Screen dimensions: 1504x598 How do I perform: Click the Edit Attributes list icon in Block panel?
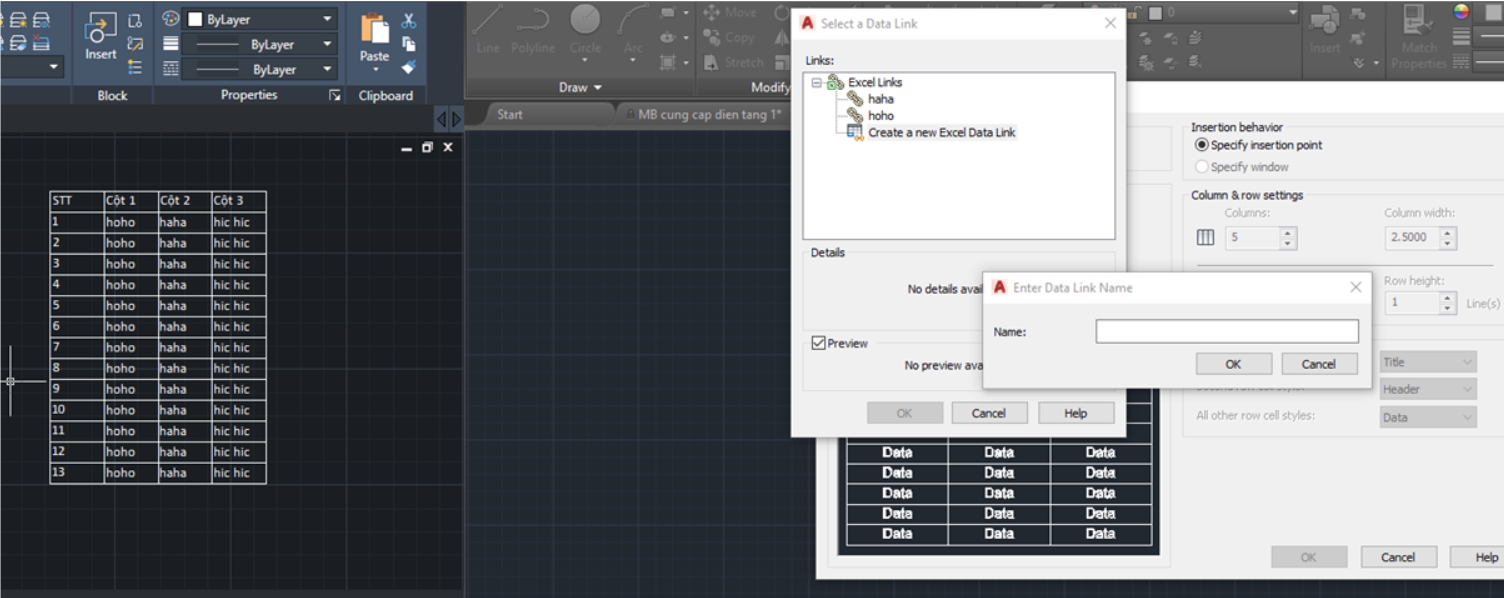pos(135,68)
